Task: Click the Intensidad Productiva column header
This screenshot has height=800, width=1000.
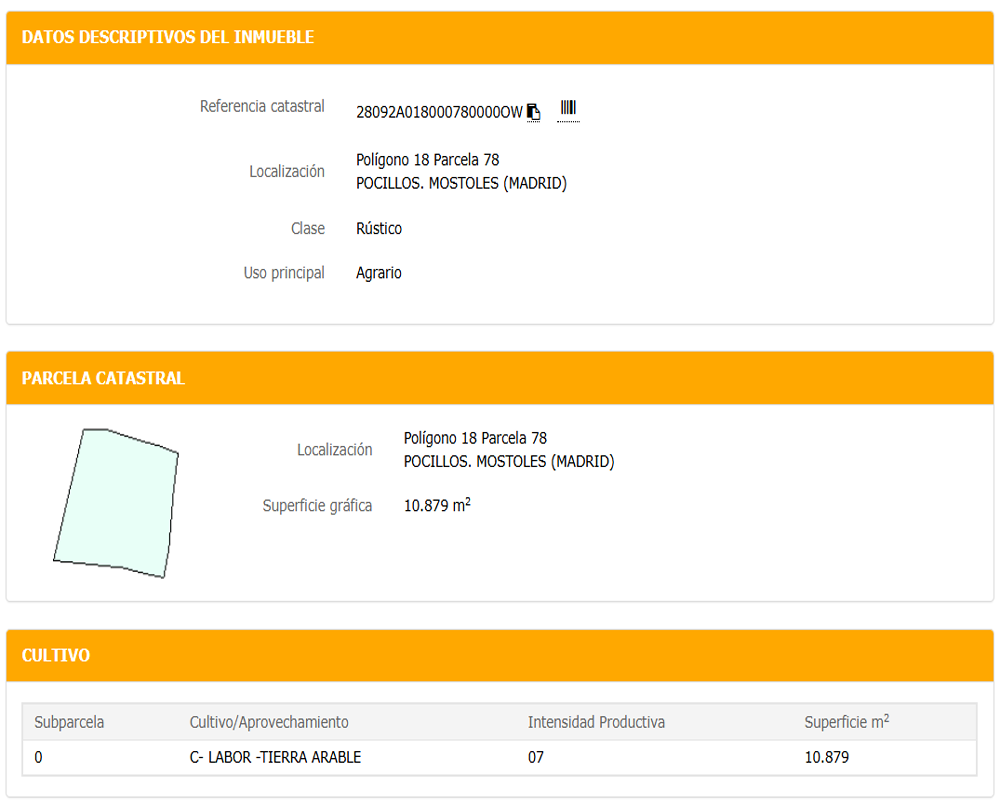Action: click(x=596, y=722)
